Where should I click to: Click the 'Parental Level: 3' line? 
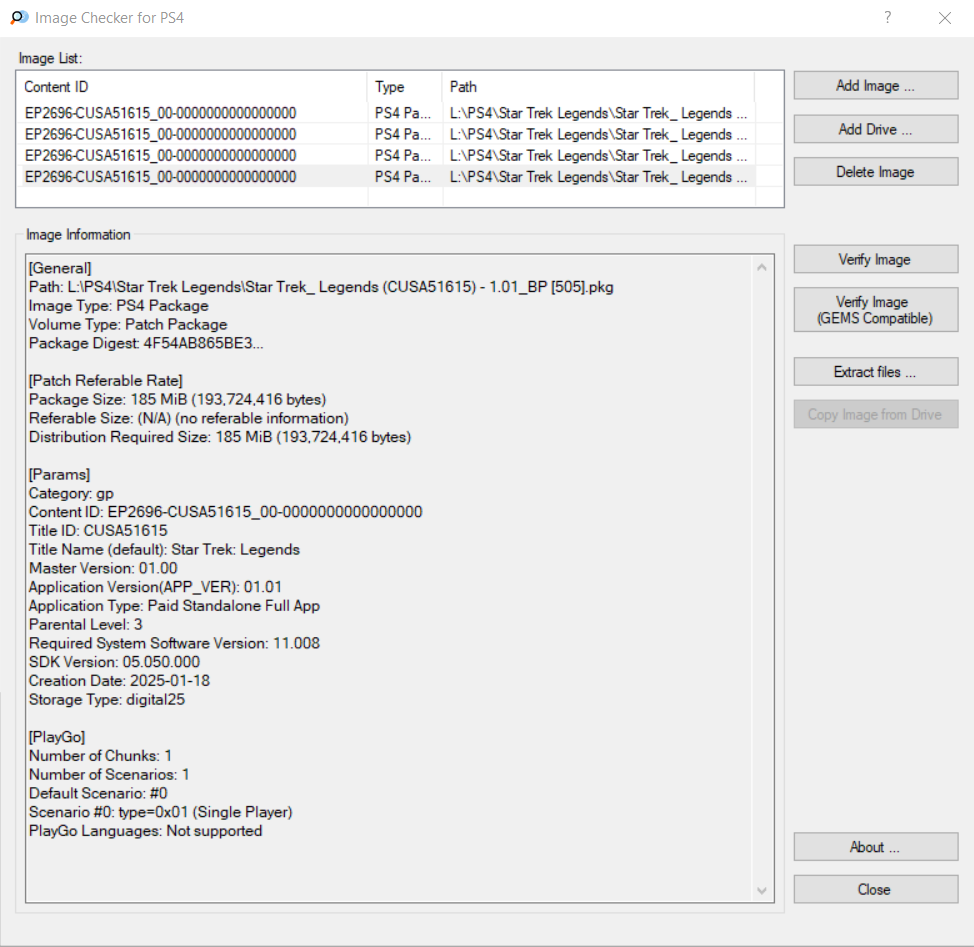pyautogui.click(x=86, y=624)
